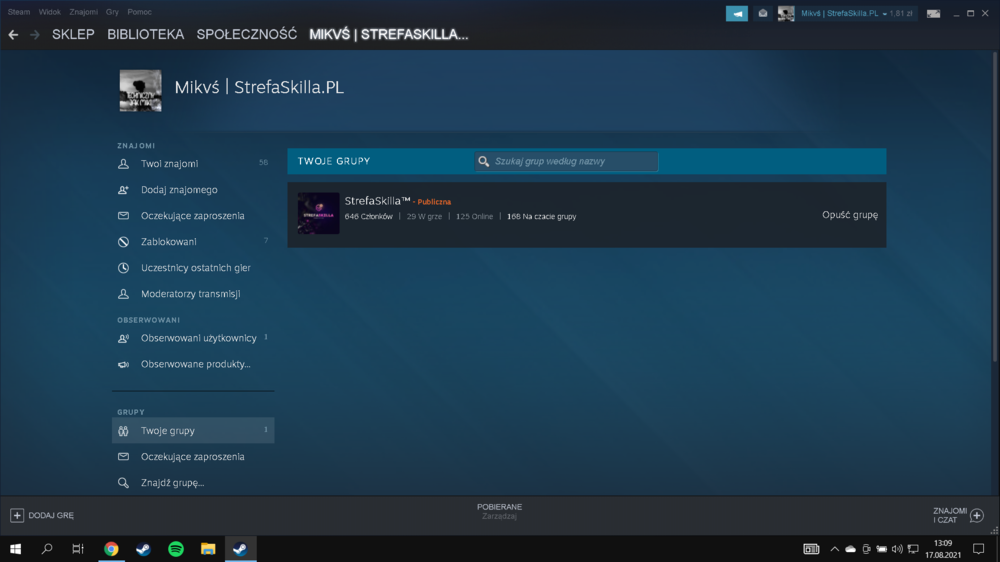
Task: Click Opuść grupę to leave group
Action: click(x=849, y=215)
